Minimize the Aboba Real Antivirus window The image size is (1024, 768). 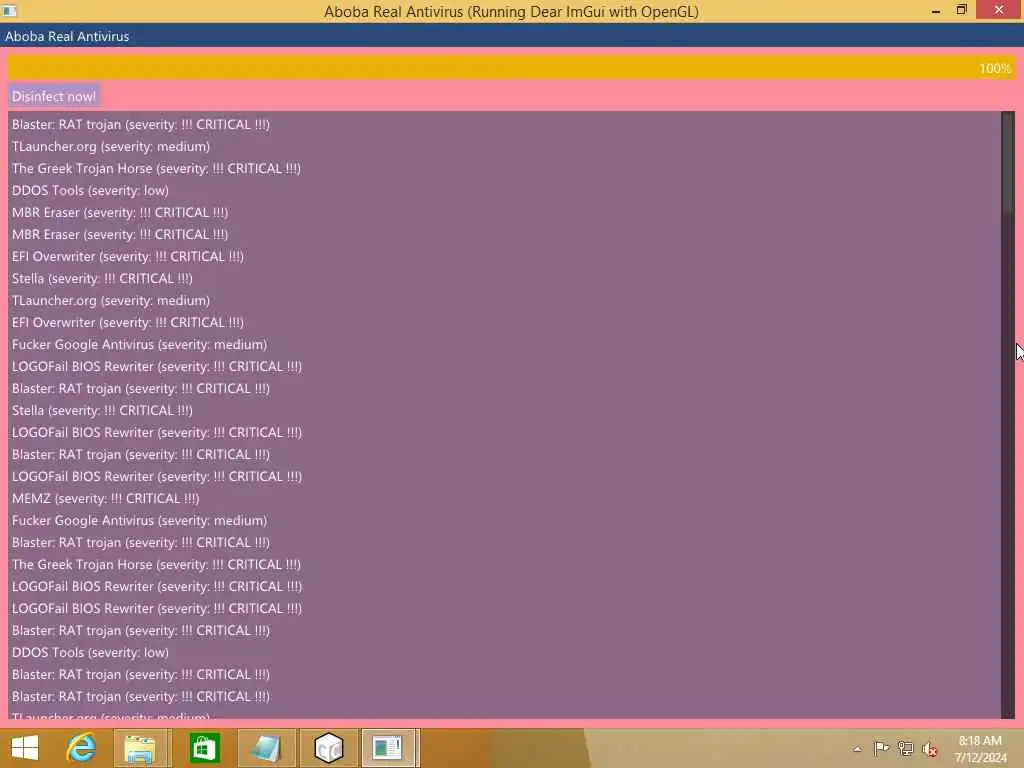[936, 10]
